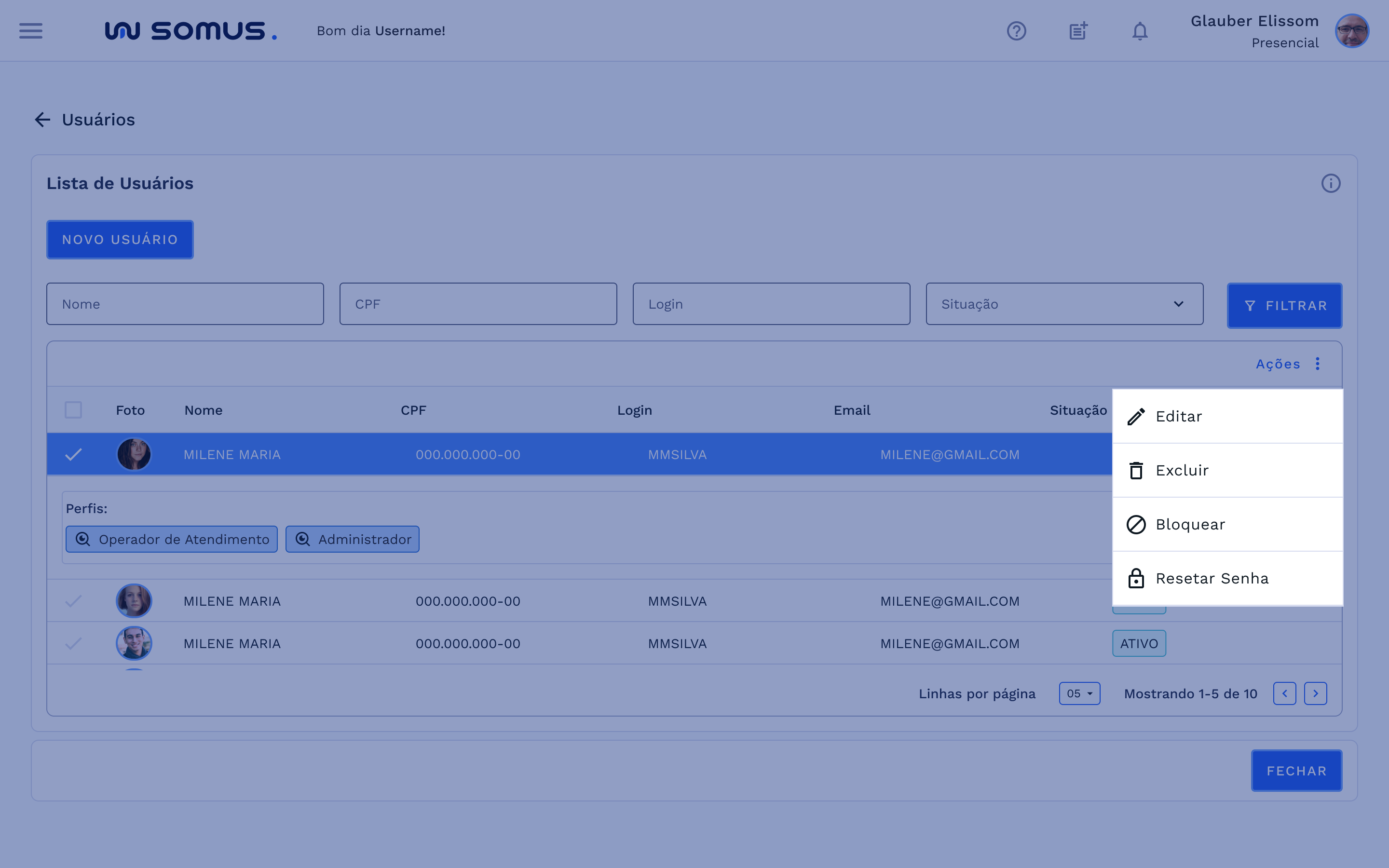Go to the next page of users
The image size is (1389, 868).
pyautogui.click(x=1316, y=693)
